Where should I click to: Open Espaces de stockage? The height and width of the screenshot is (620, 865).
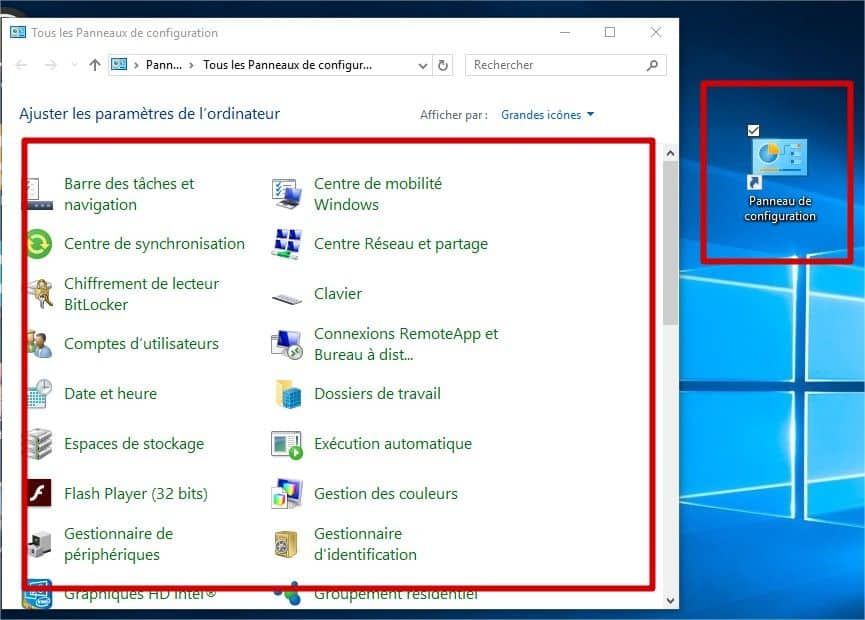point(133,443)
